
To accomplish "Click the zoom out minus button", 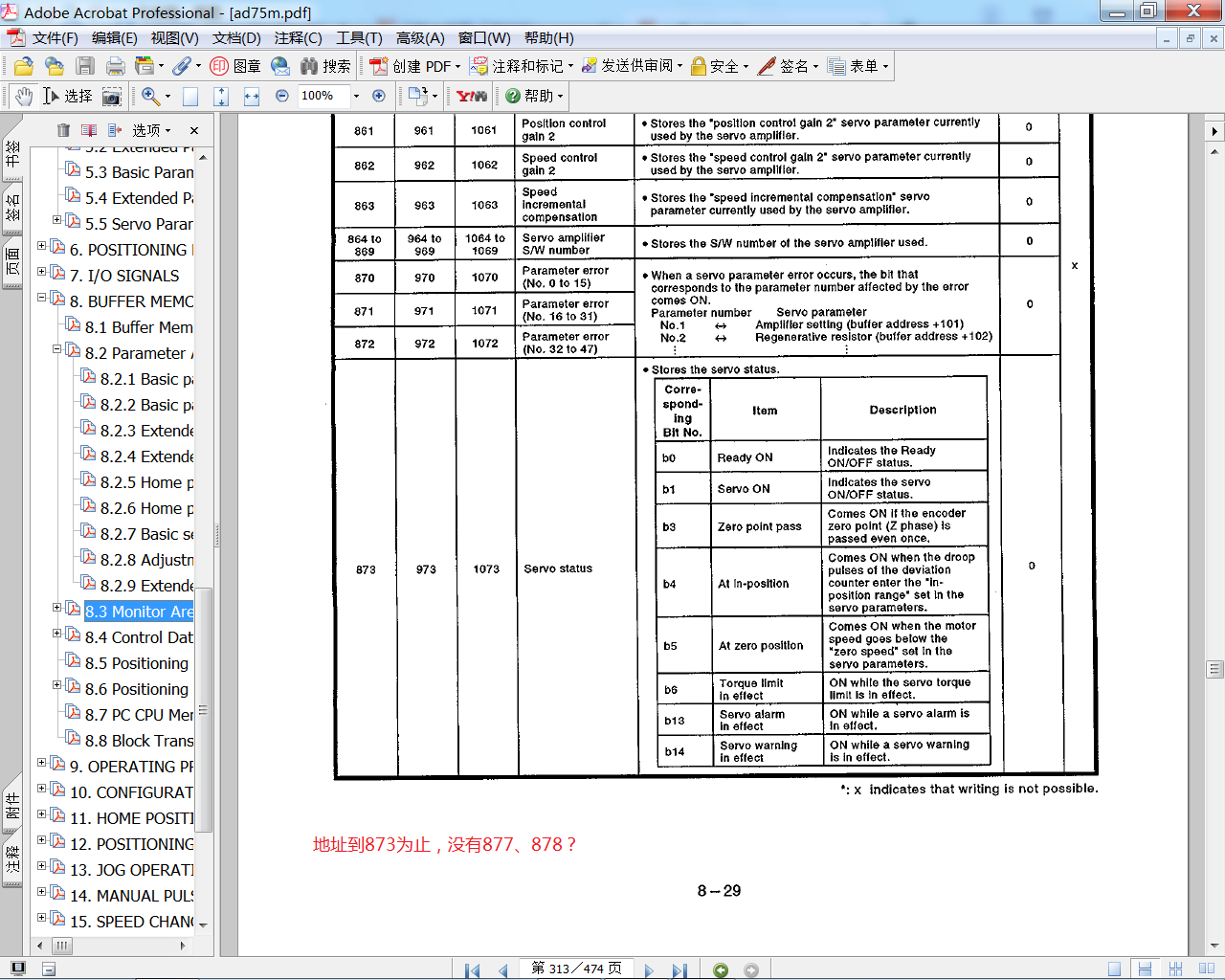I will coord(281,96).
